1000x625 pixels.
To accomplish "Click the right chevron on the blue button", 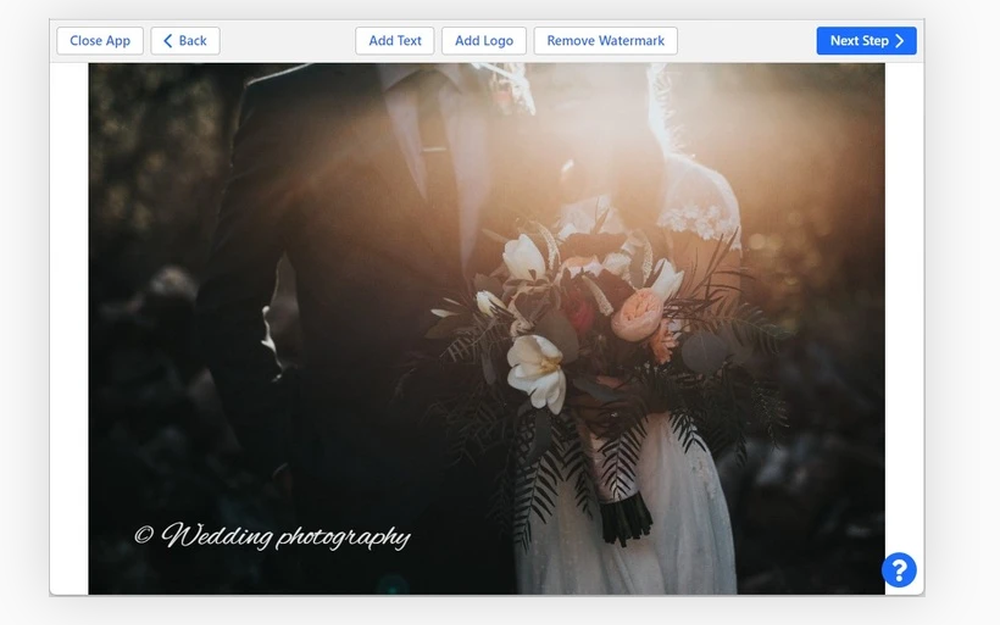I will click(x=897, y=40).
